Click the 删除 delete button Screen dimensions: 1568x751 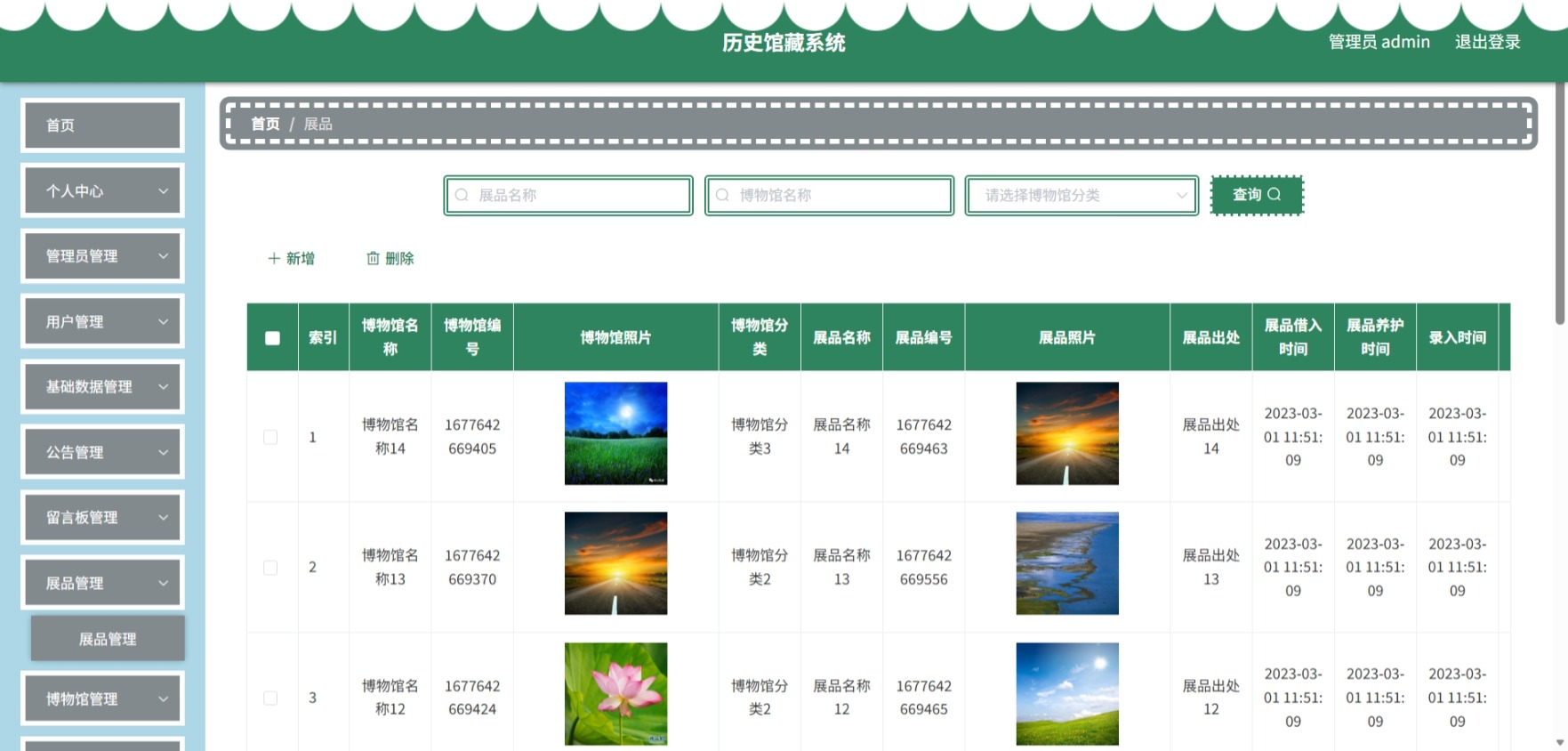click(x=390, y=258)
